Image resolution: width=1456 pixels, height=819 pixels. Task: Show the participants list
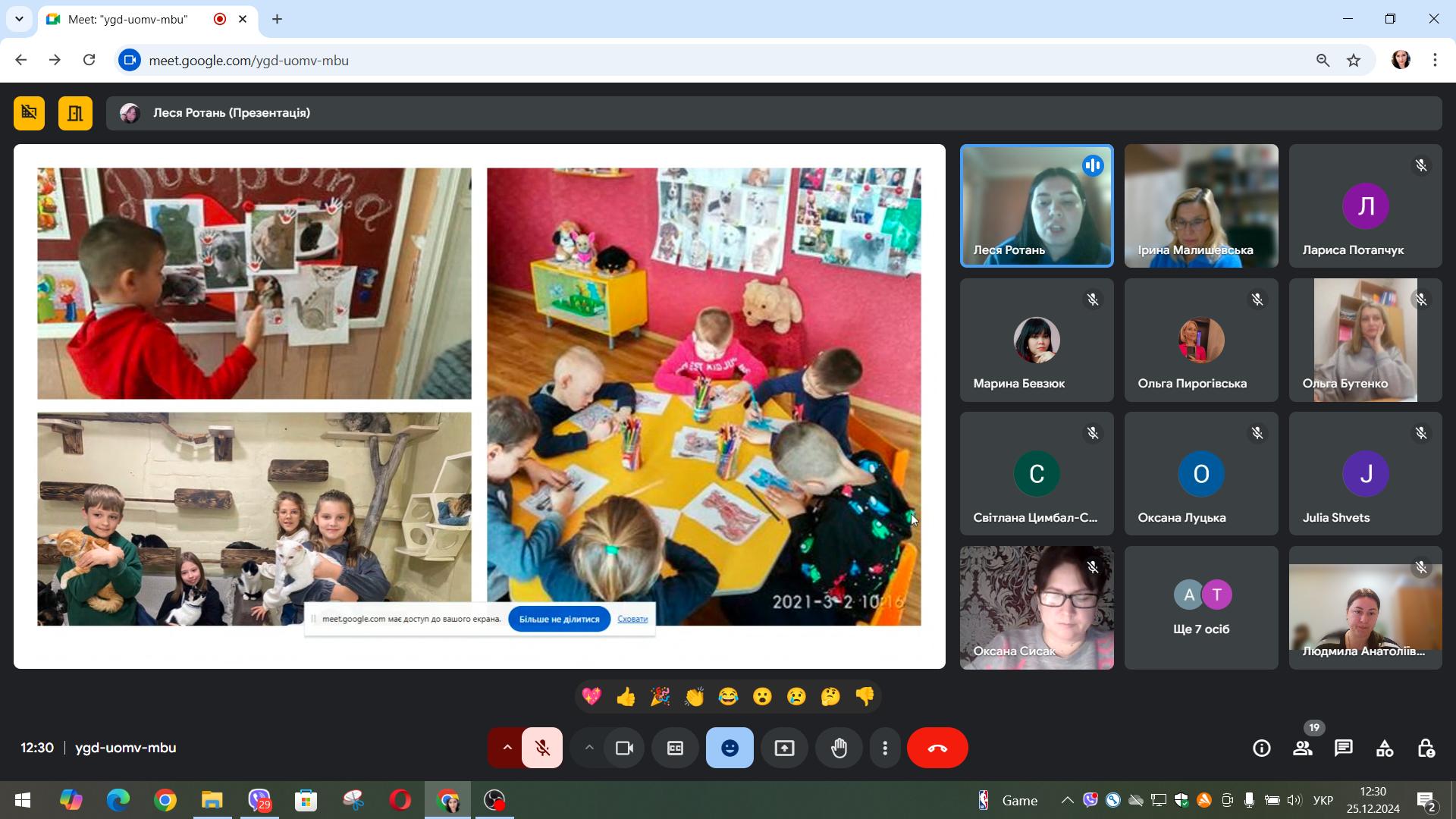click(x=1303, y=748)
